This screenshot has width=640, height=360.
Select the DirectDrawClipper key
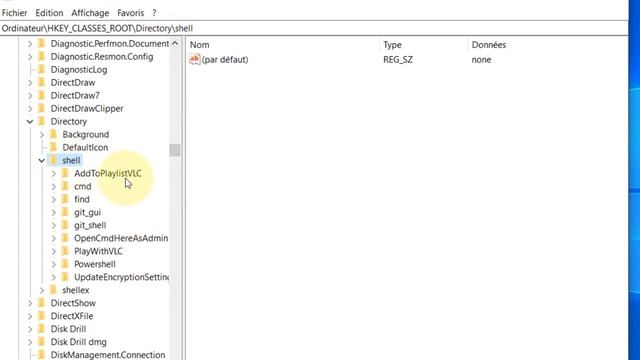pyautogui.click(x=87, y=109)
